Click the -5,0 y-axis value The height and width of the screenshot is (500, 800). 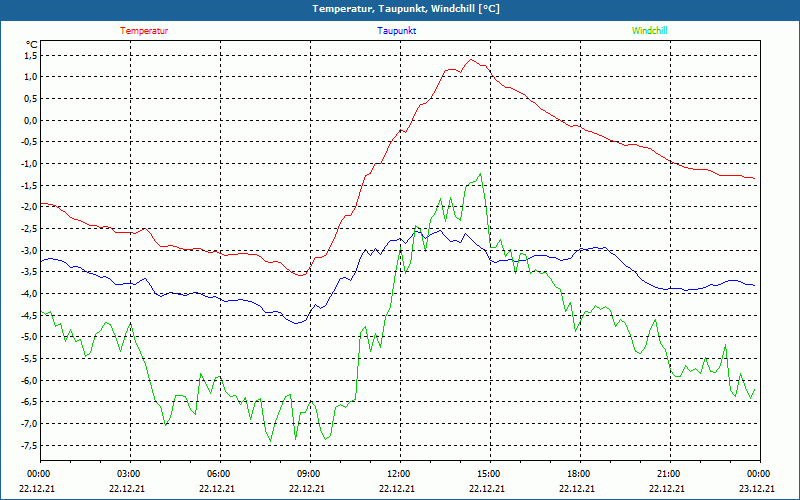29,337
